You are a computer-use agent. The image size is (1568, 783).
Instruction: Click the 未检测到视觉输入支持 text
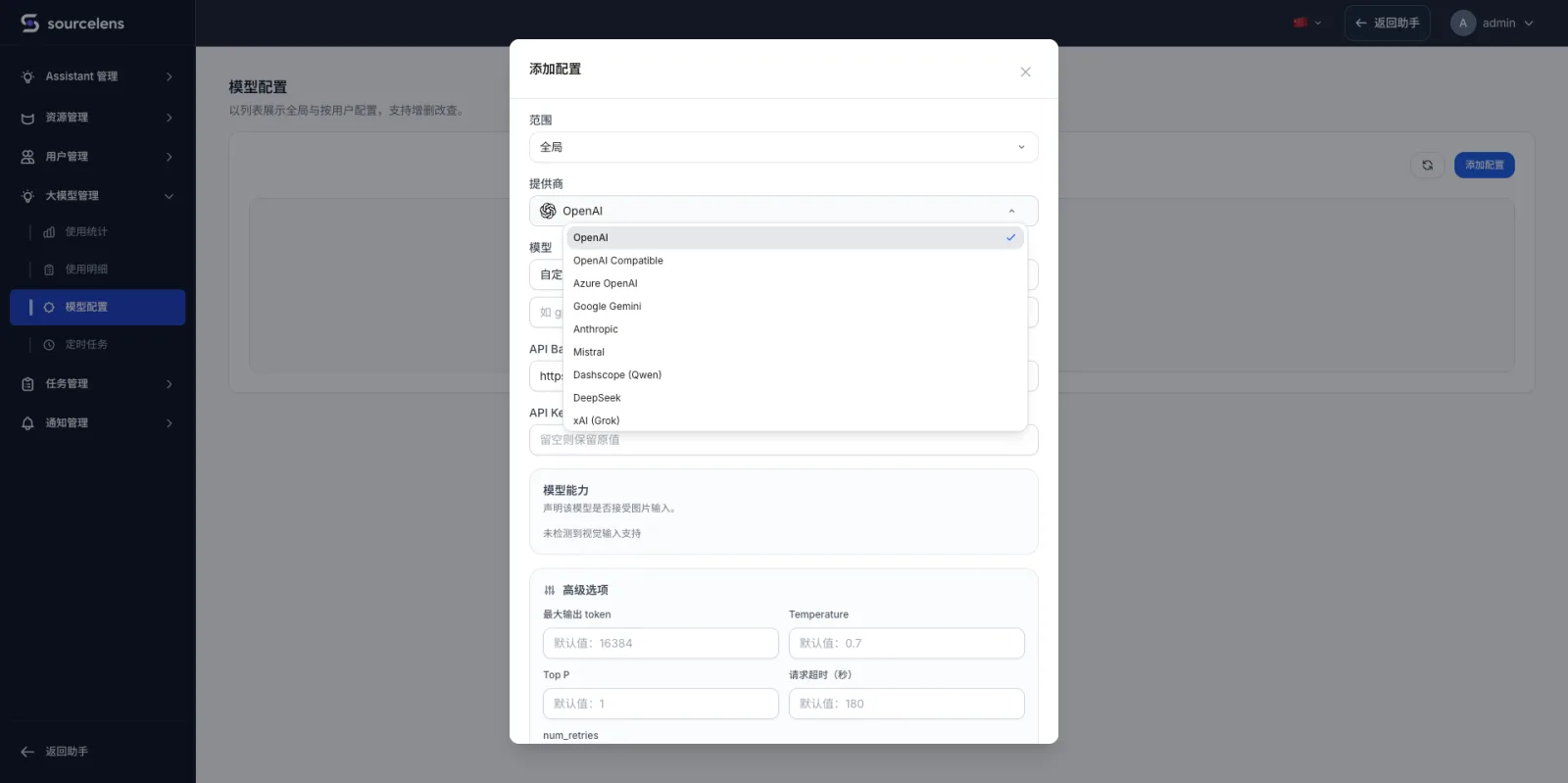tap(592, 533)
